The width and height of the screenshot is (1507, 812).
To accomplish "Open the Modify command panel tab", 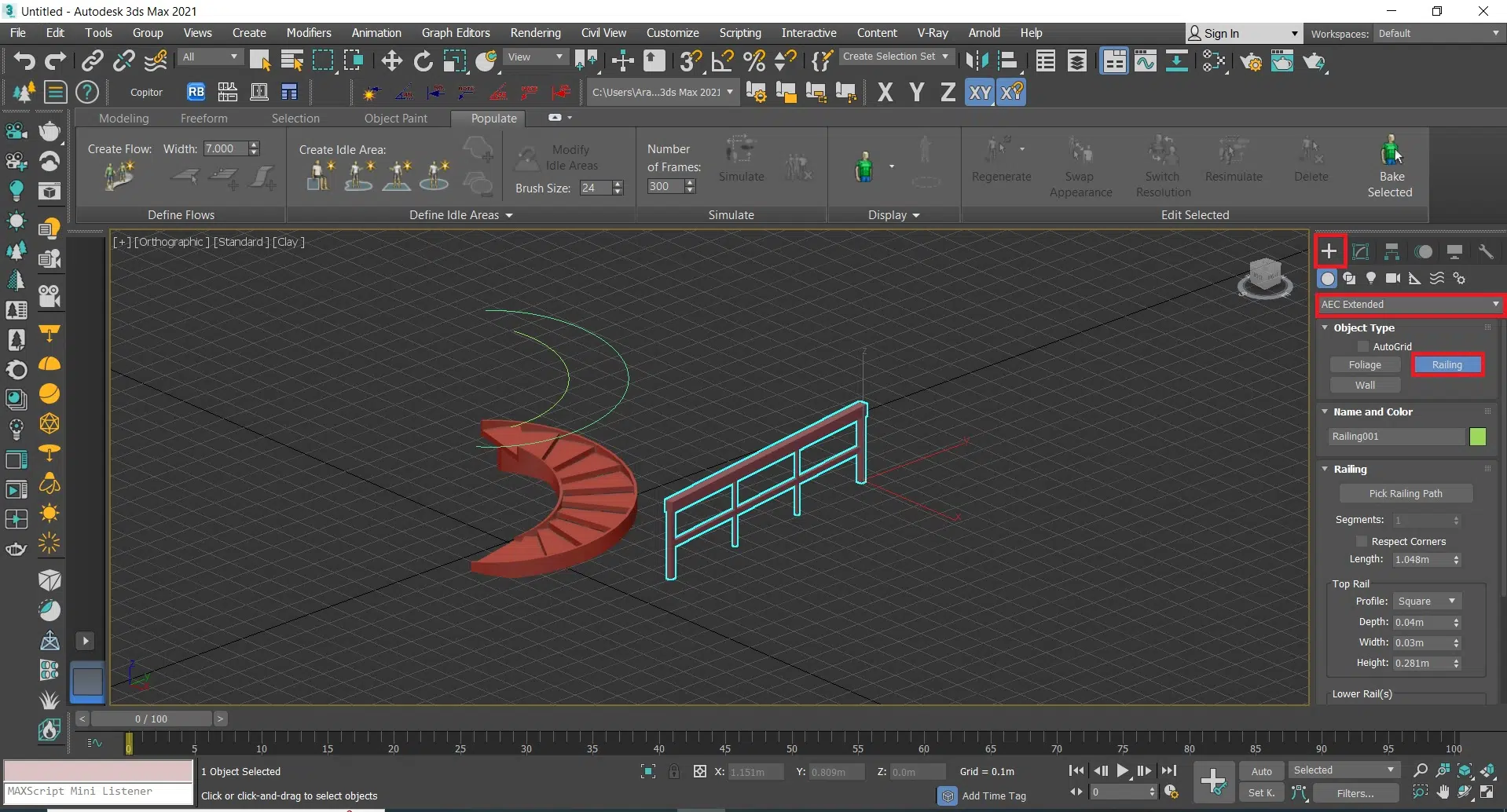I will click(1360, 251).
